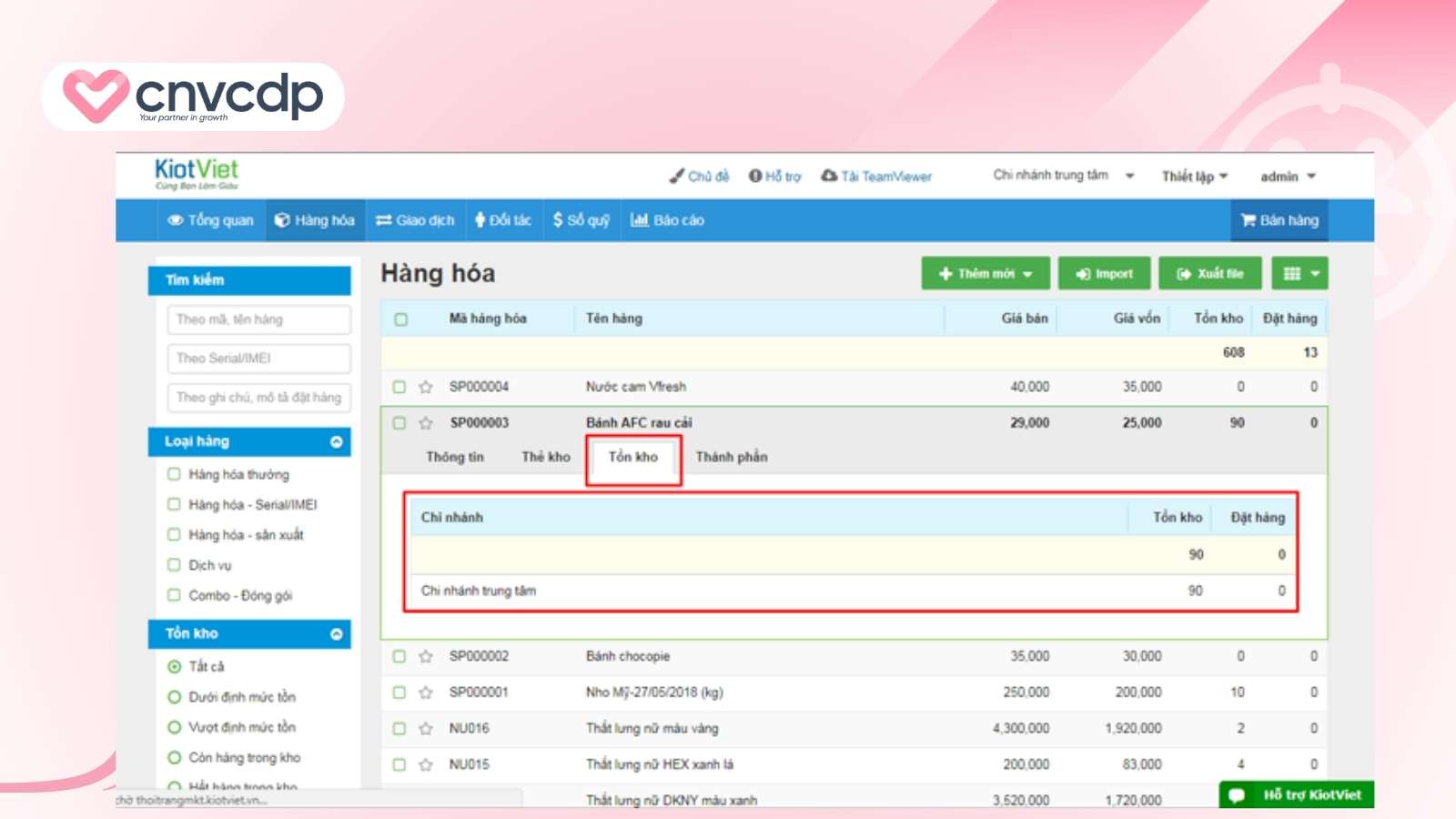Open the Hỗ trợ KiotViet chat
The image size is (1456, 819).
1295,794
